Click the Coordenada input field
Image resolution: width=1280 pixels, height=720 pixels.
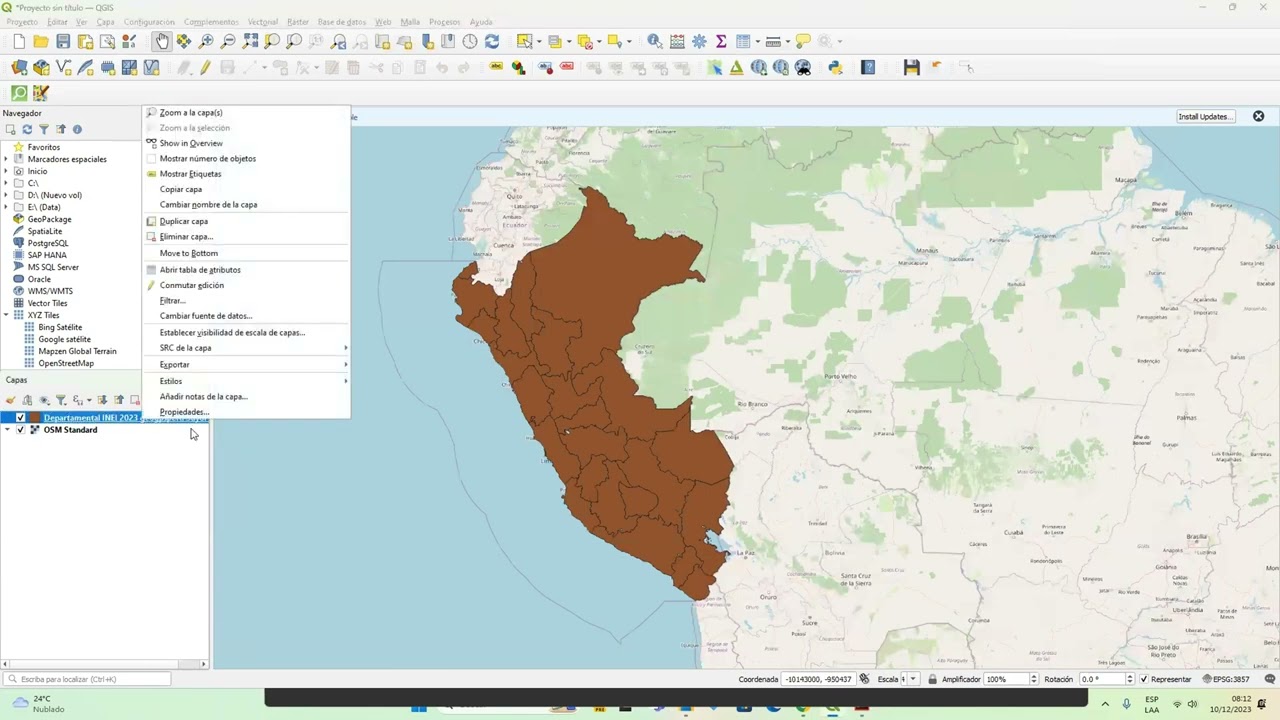point(818,679)
